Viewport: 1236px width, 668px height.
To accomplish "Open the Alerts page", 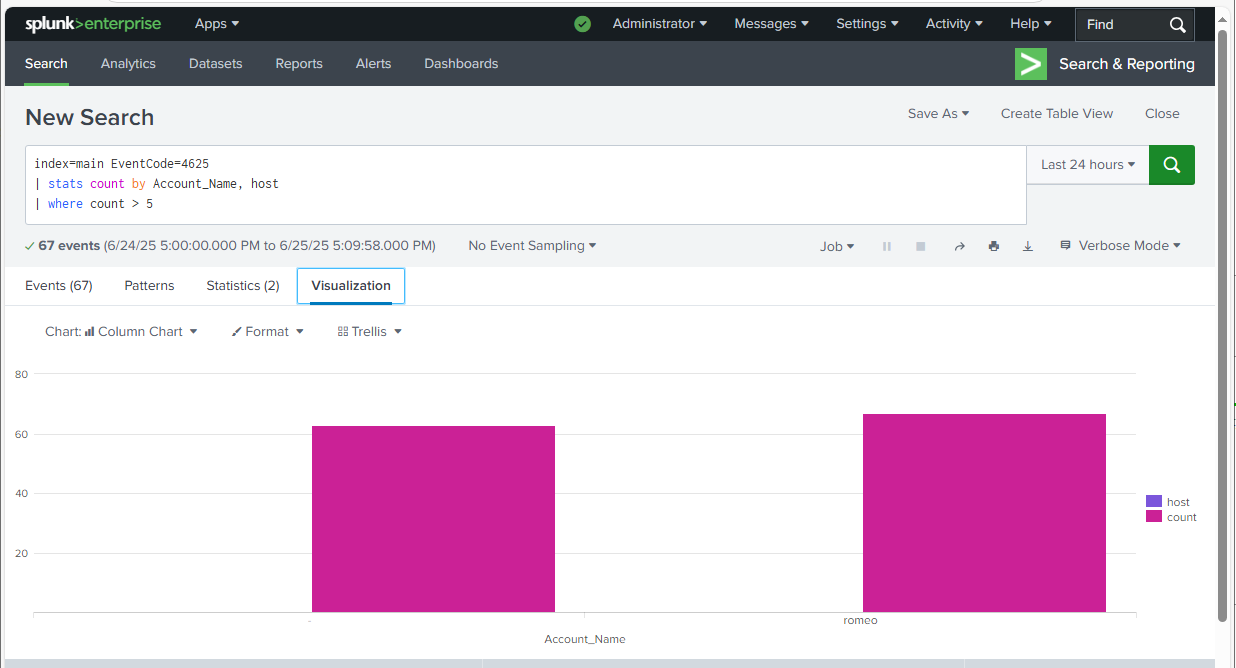I will pos(373,64).
